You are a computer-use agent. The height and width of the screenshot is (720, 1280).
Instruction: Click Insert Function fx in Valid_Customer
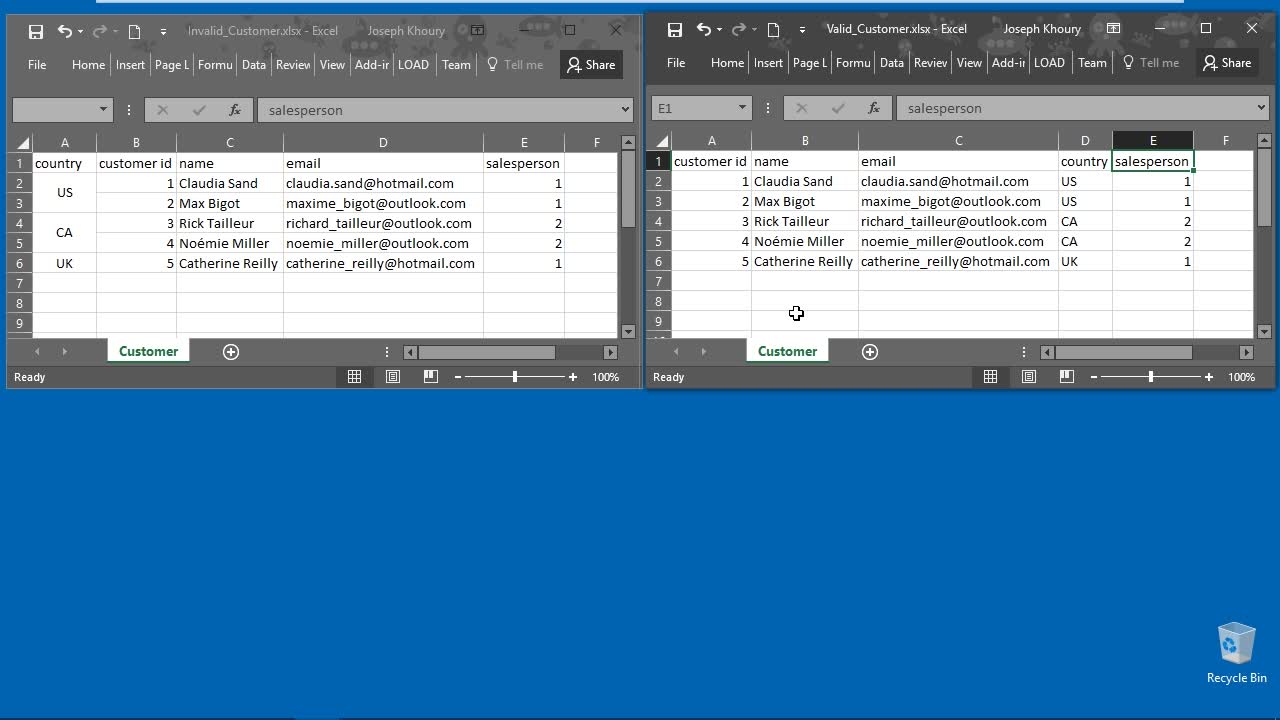(x=873, y=108)
